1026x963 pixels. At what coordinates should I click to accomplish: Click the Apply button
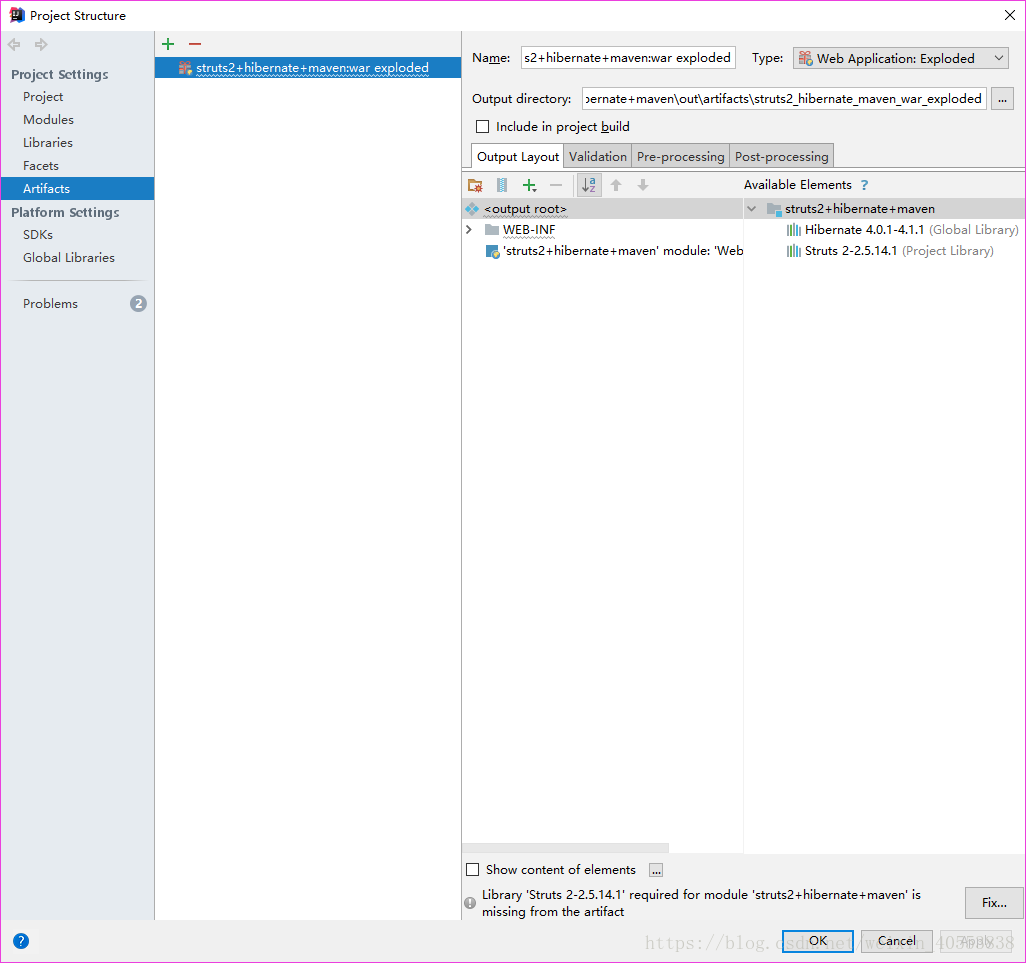pyautogui.click(x=976, y=941)
